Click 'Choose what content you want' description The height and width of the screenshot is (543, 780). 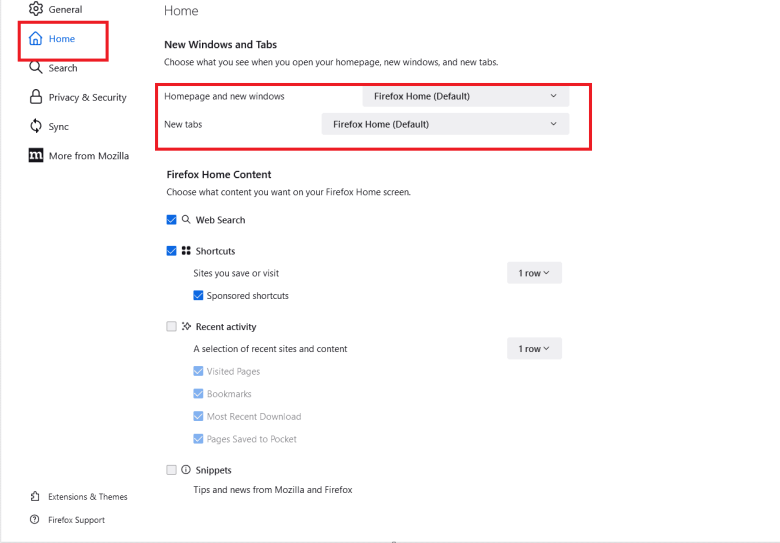[289, 192]
